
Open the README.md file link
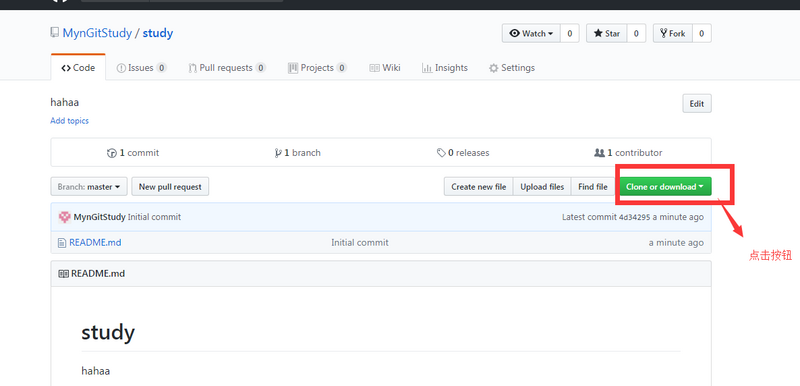tap(95, 243)
